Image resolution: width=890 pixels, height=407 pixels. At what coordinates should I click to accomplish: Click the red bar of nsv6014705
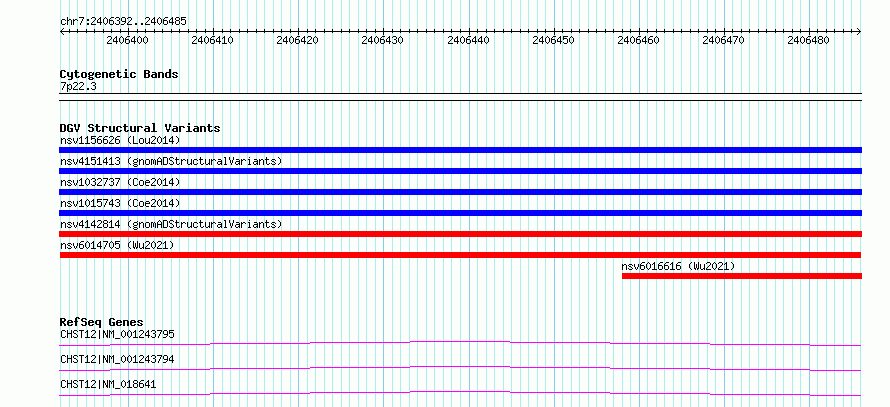[460, 255]
